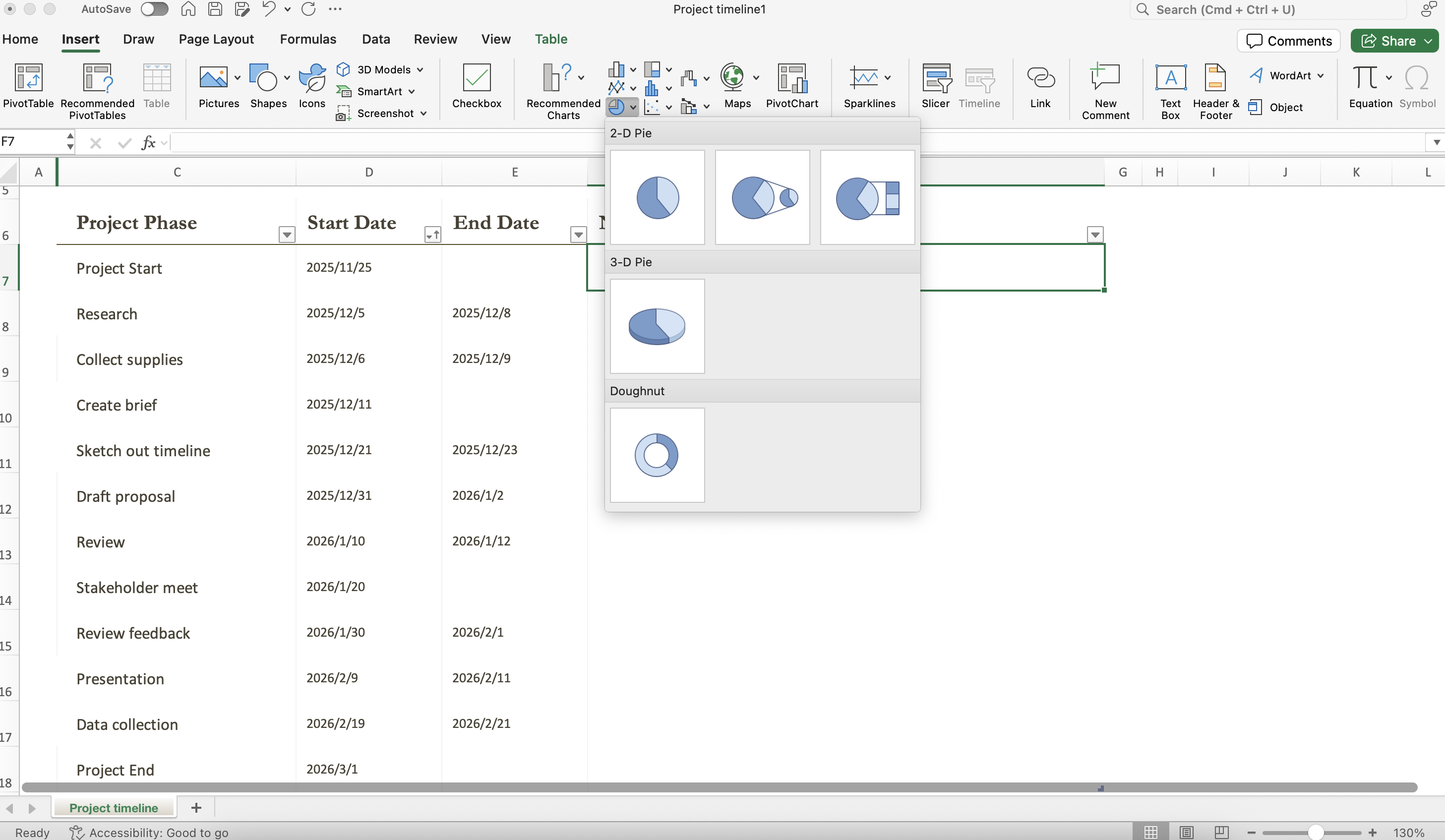Open Header & Footer
Image resolution: width=1445 pixels, height=840 pixels.
point(1215,91)
